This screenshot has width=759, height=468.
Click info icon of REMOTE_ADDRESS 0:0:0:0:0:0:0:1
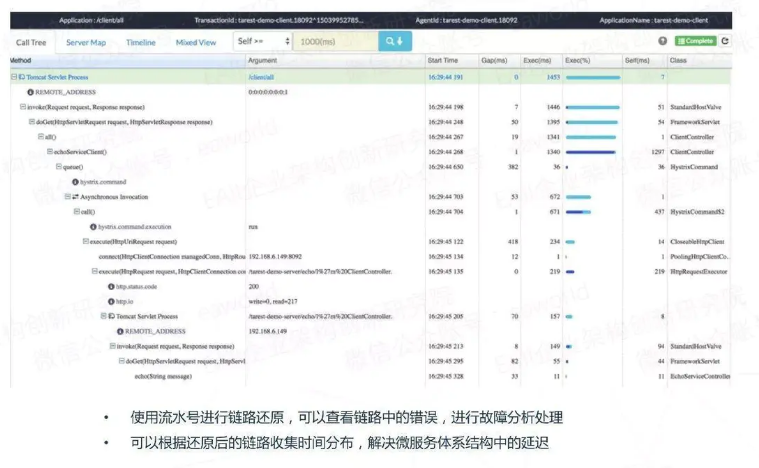(x=30, y=92)
